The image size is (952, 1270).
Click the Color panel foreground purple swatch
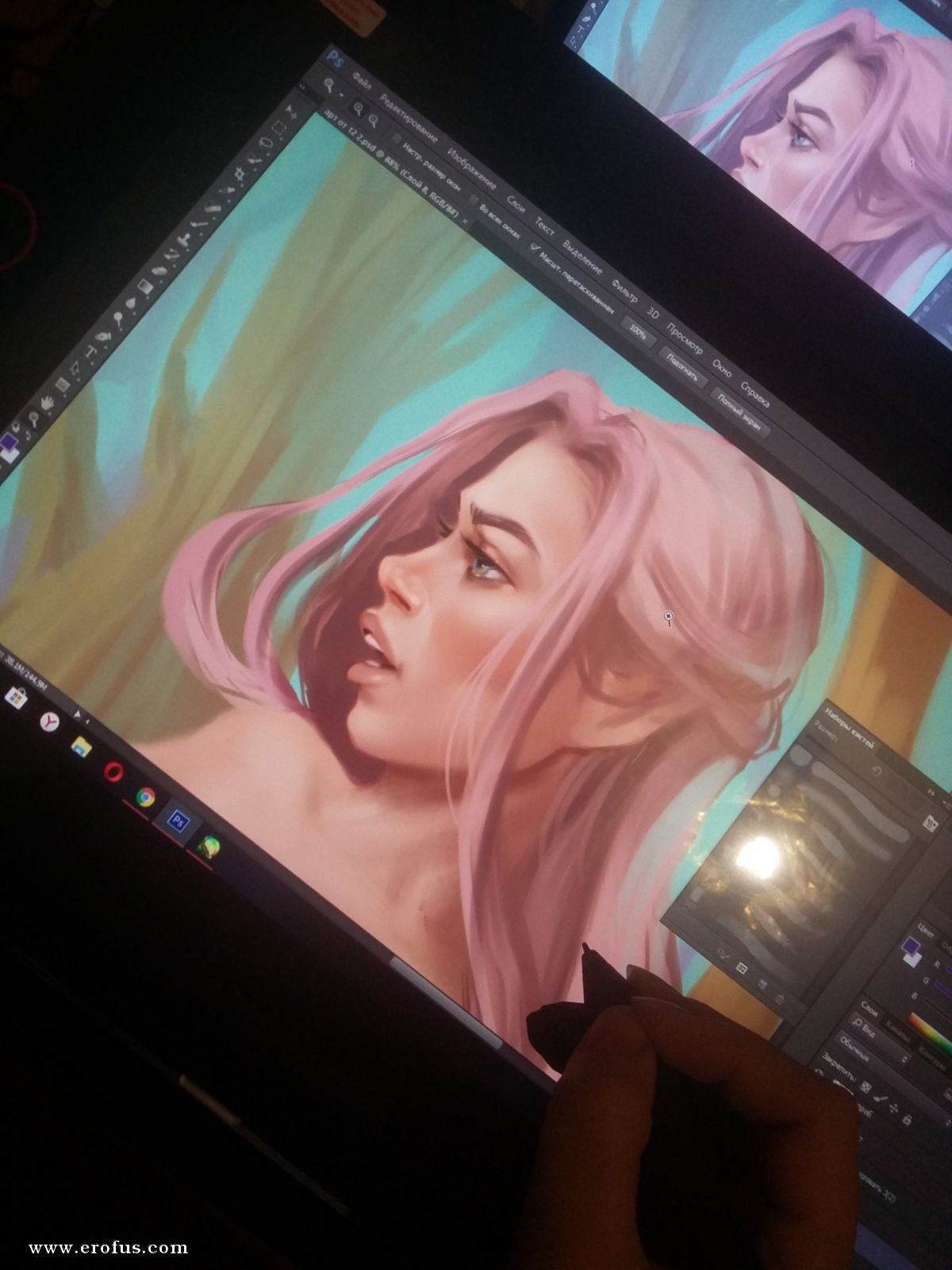pyautogui.click(x=912, y=947)
